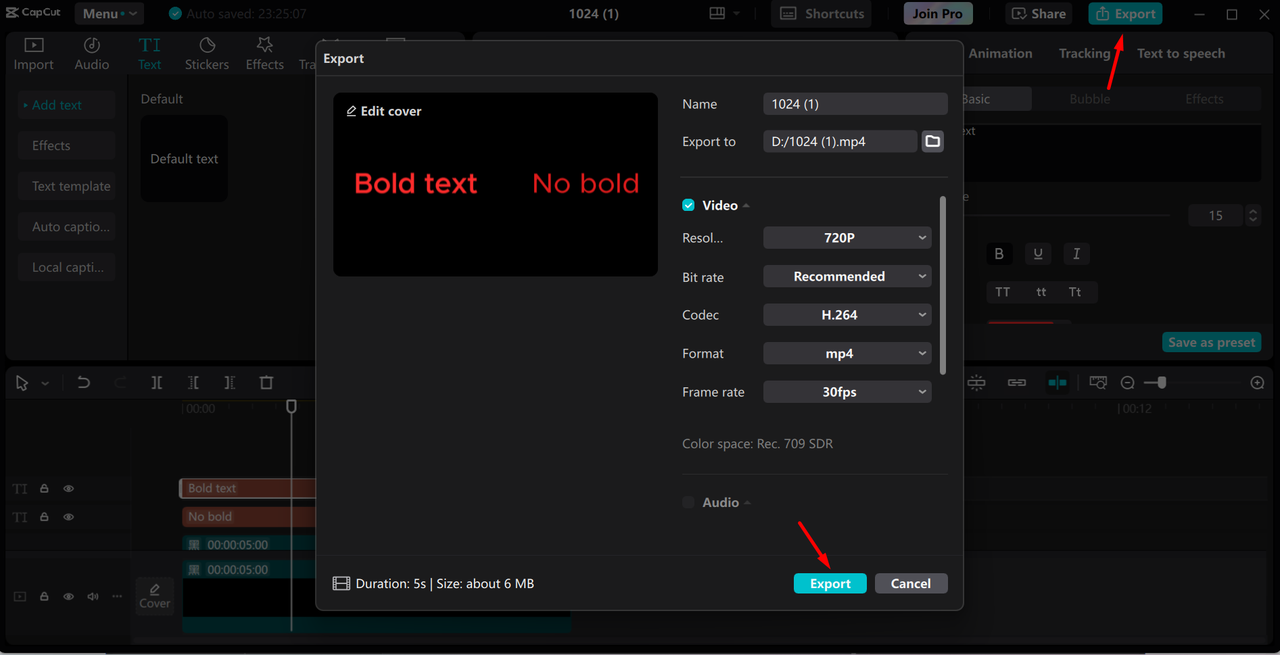This screenshot has height=655, width=1280.
Task: Select Add text in the sidebar
Action: (x=66, y=105)
